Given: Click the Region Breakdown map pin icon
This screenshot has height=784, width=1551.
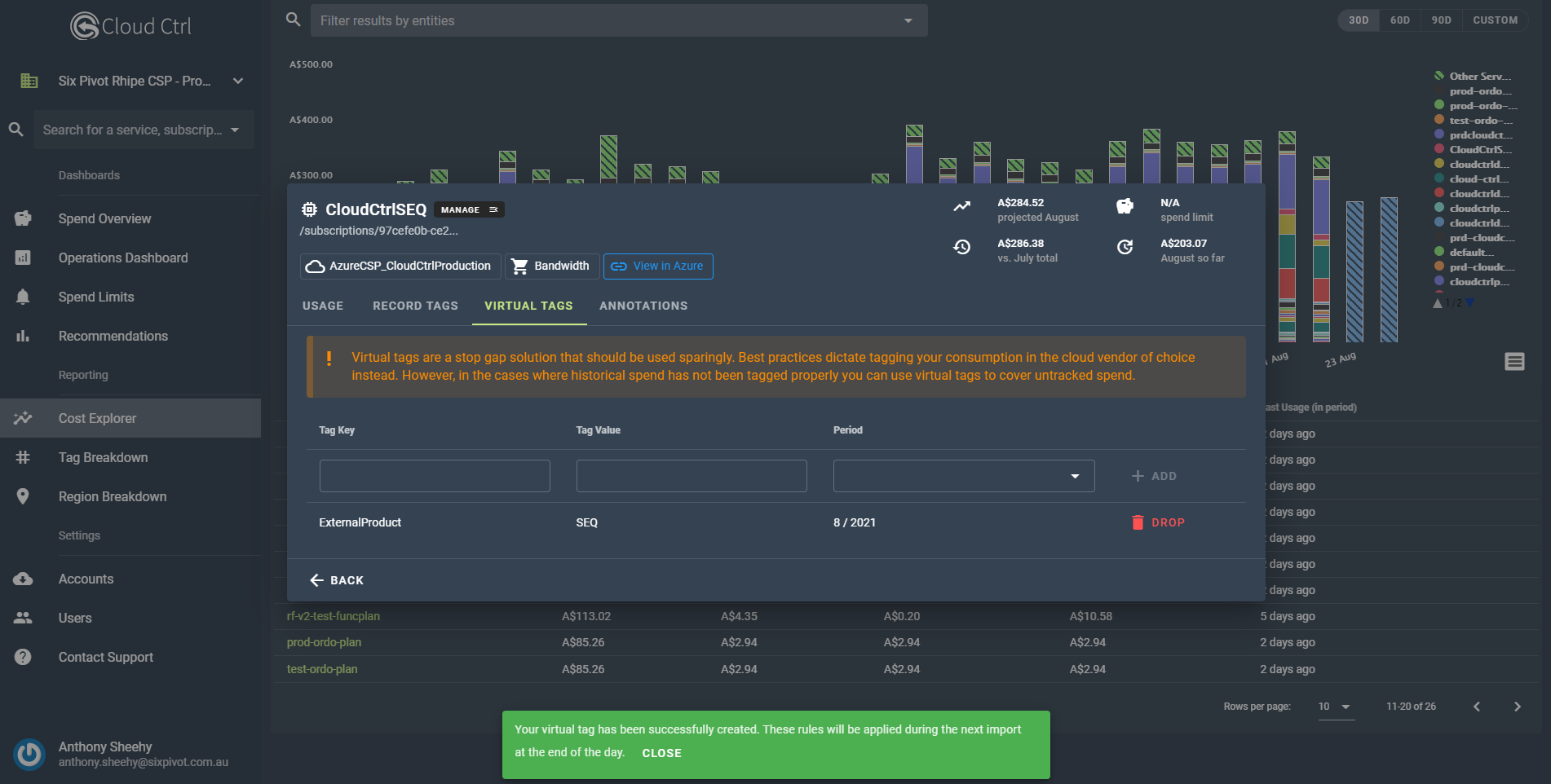Looking at the screenshot, I should (23, 496).
